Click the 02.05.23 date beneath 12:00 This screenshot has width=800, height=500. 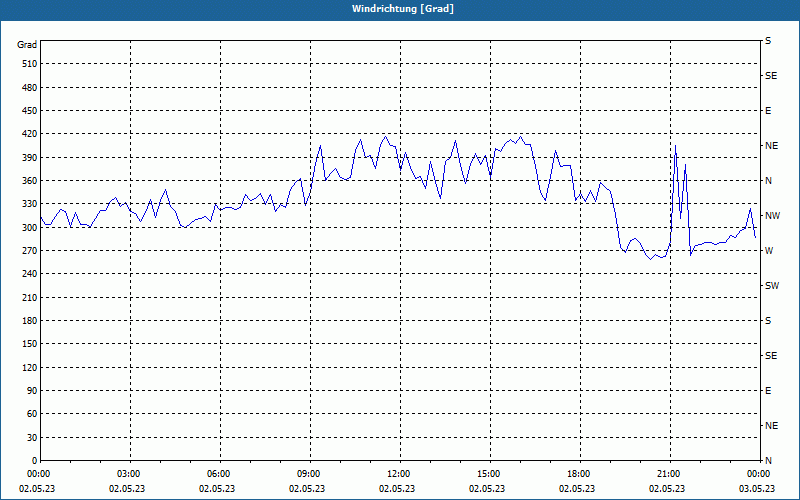click(397, 488)
